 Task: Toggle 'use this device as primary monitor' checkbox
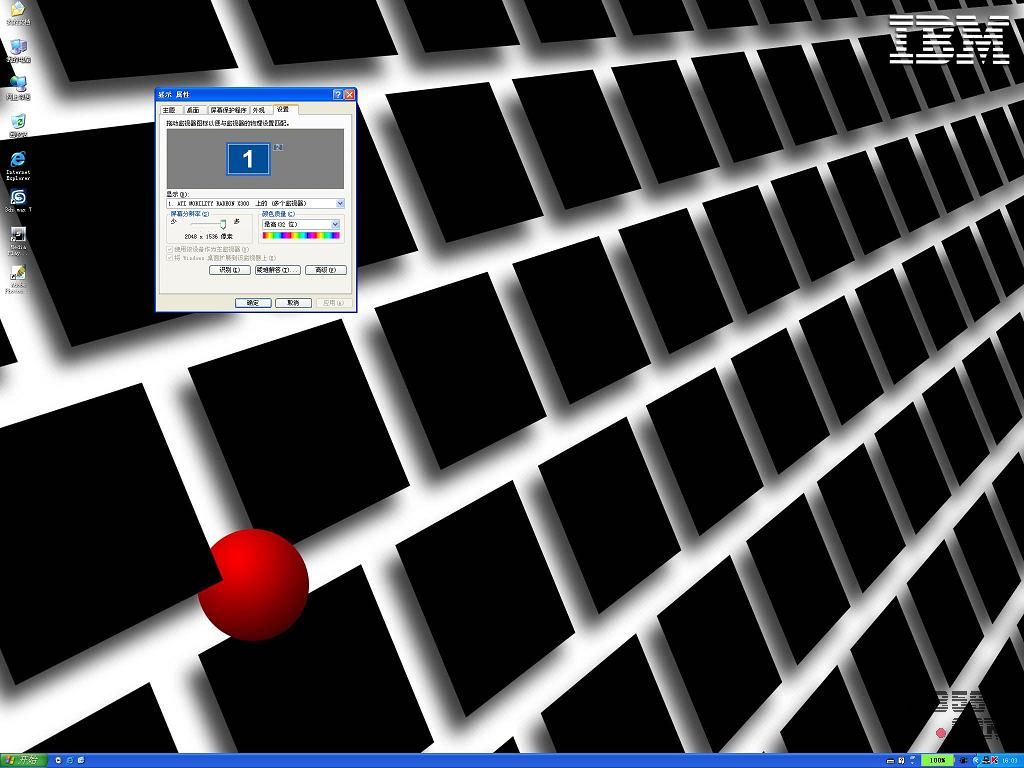[x=170, y=249]
